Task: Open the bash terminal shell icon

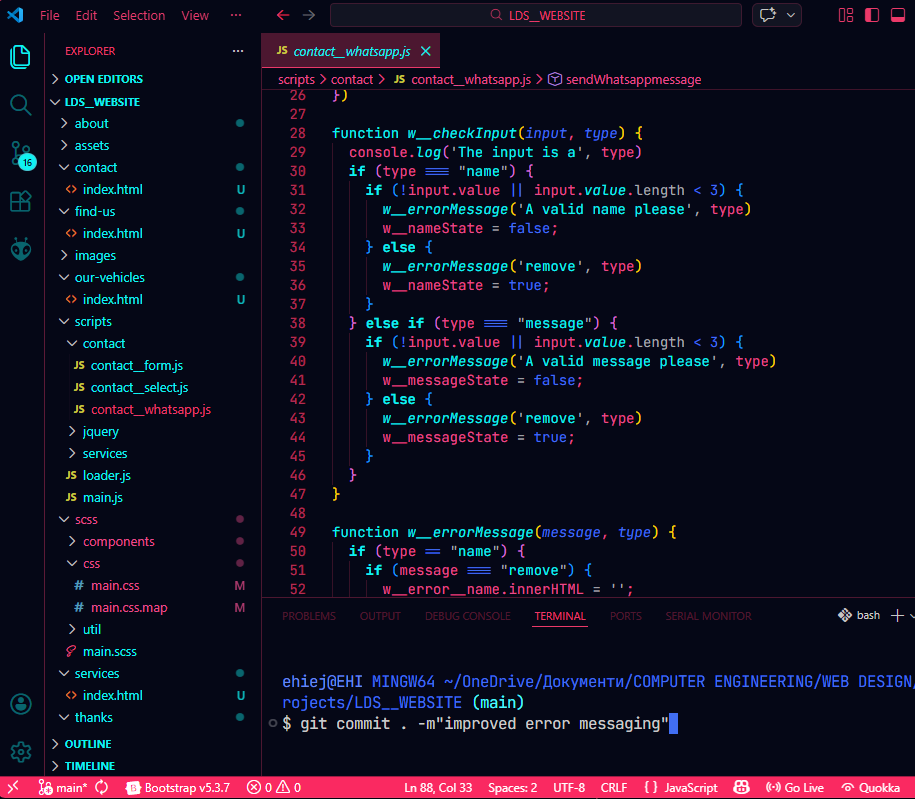Action: [846, 615]
